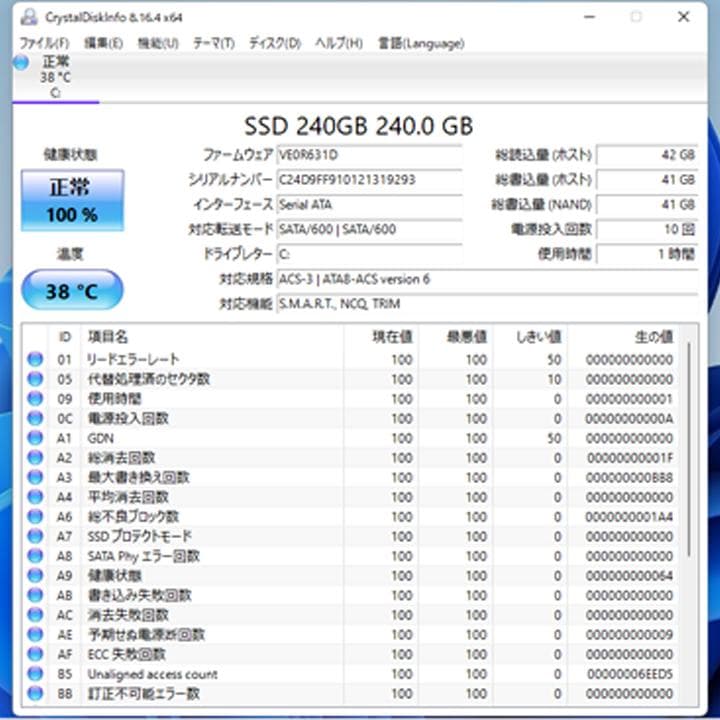The width and height of the screenshot is (720, 720).
Task: Click the status orb for row B8 訂正不可能エラー数
Action: coord(35,693)
